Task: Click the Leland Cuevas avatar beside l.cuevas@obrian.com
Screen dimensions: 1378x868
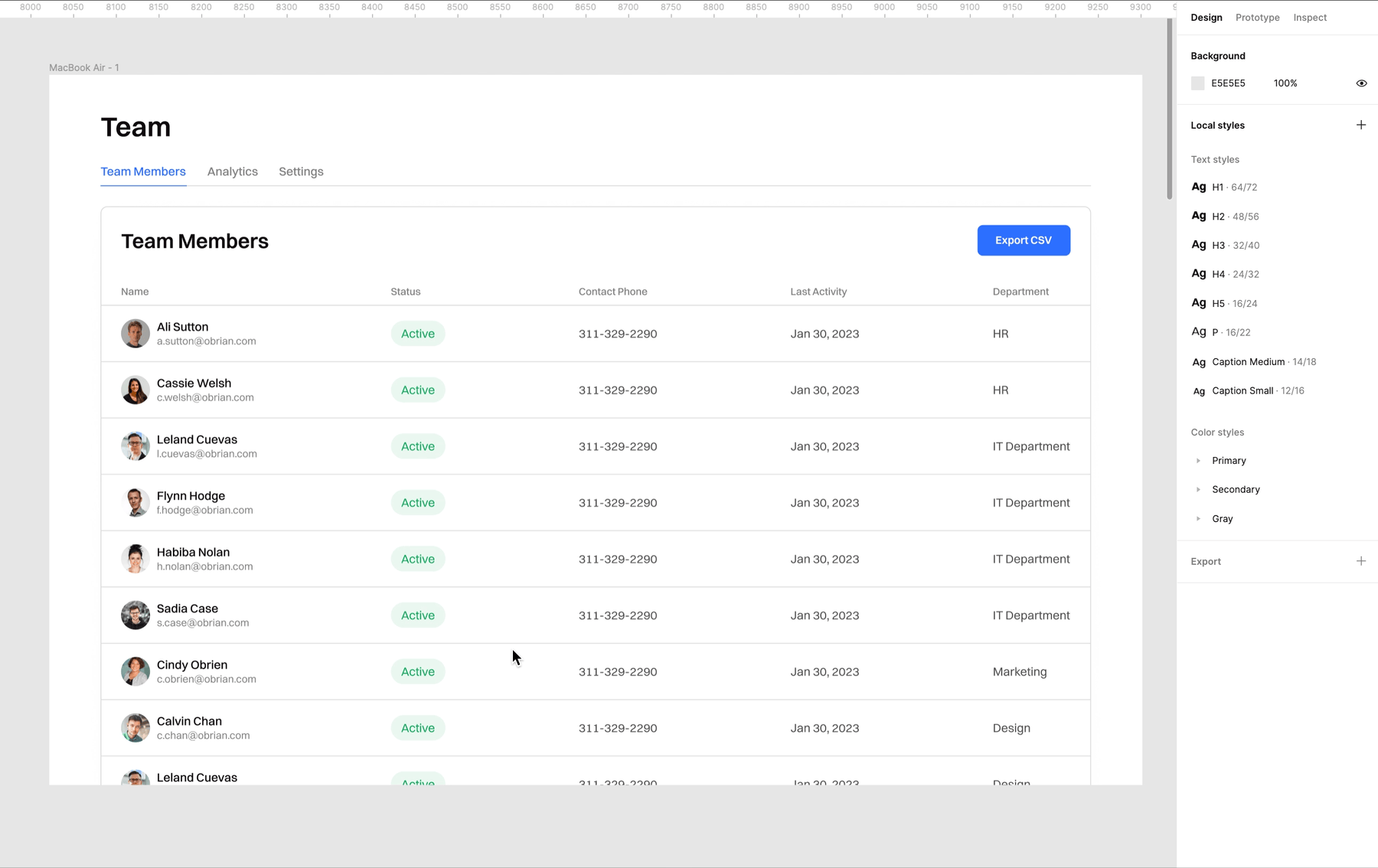Action: tap(136, 446)
